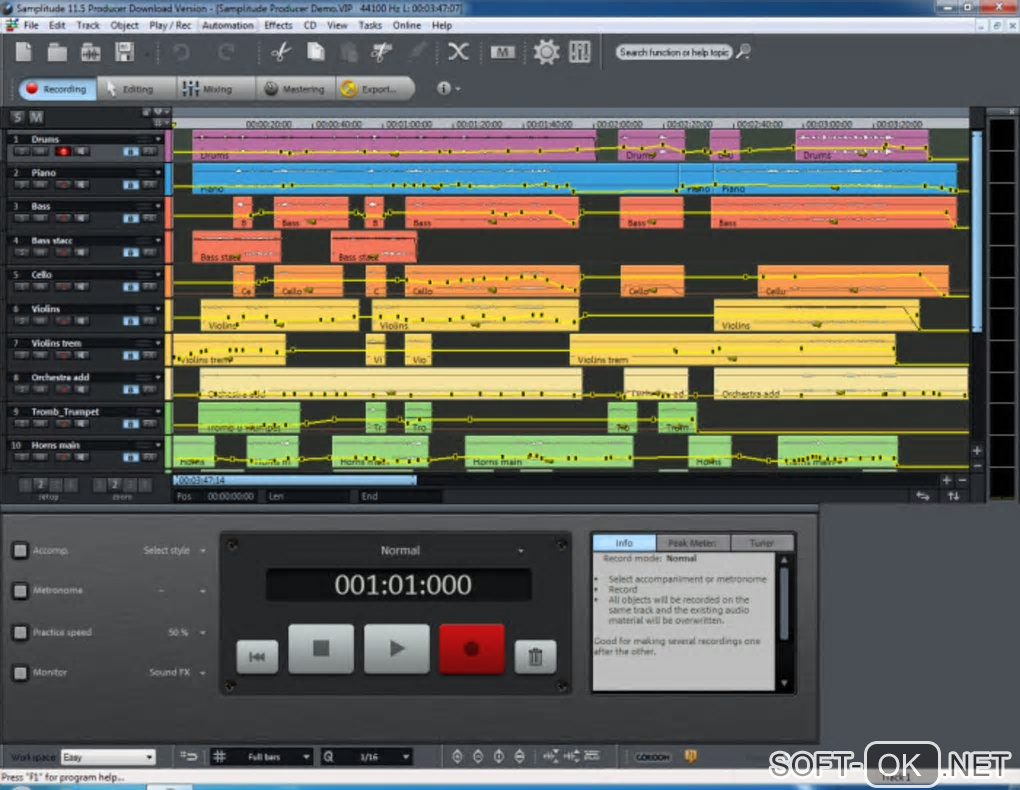Click the Export... button
1020x790 pixels.
coord(375,89)
